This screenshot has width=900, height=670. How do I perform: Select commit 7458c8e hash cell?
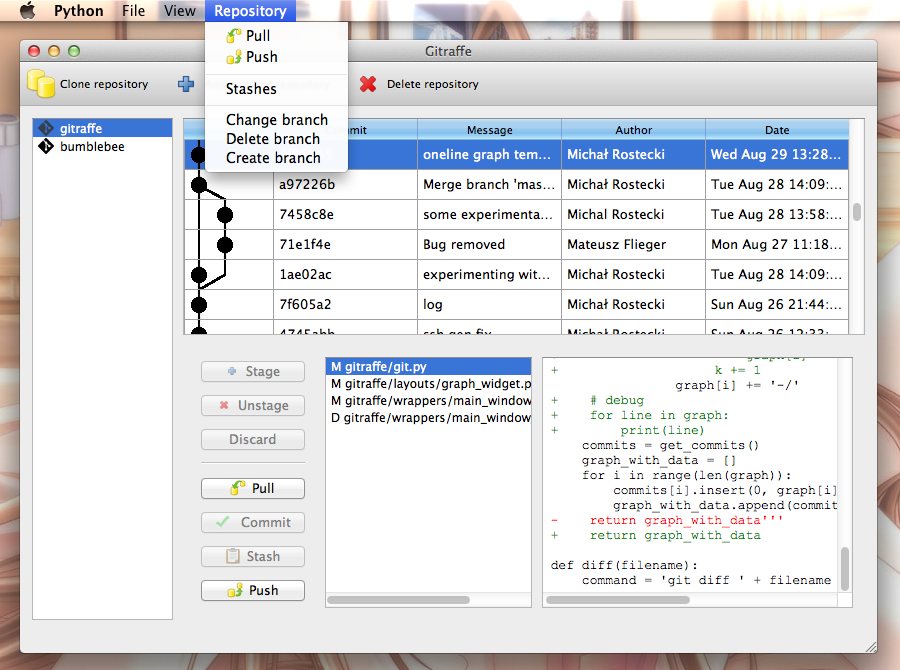346,215
